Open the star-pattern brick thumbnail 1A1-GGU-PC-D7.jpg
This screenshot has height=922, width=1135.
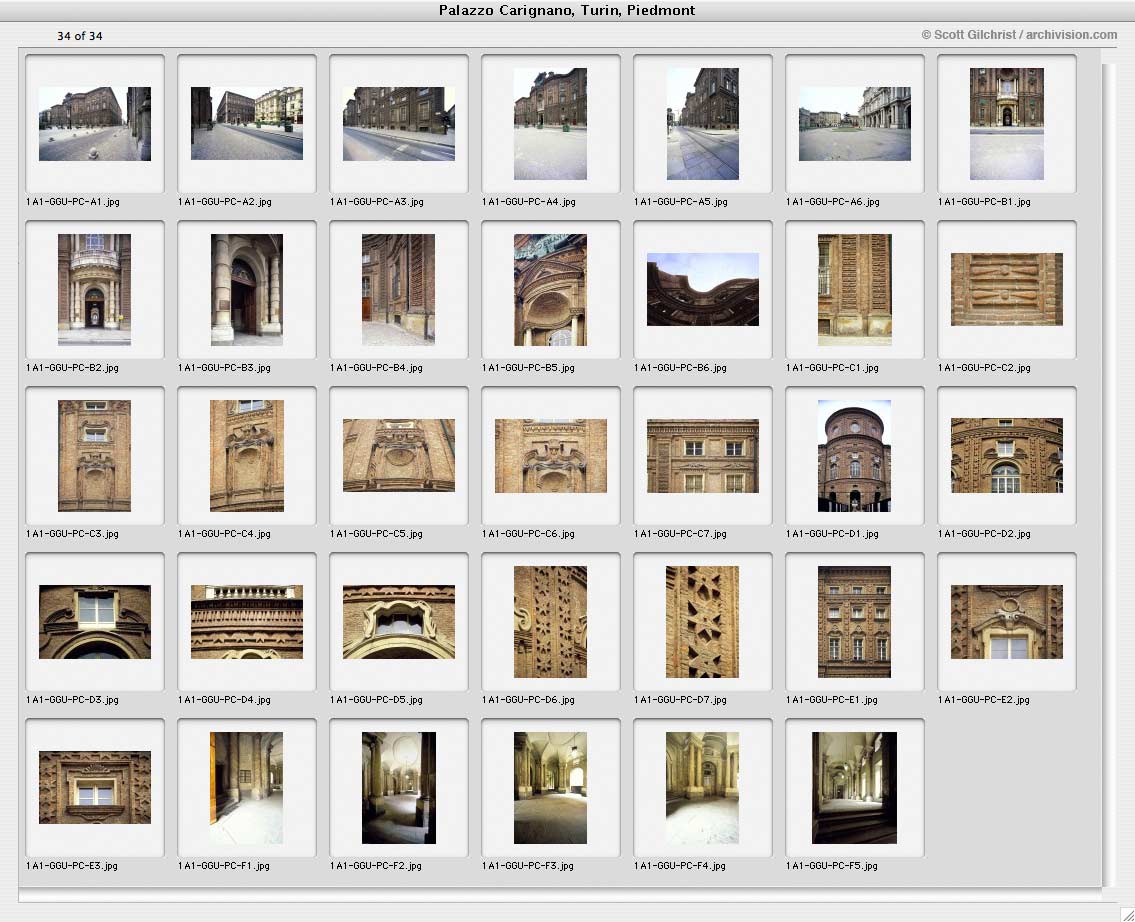point(703,622)
